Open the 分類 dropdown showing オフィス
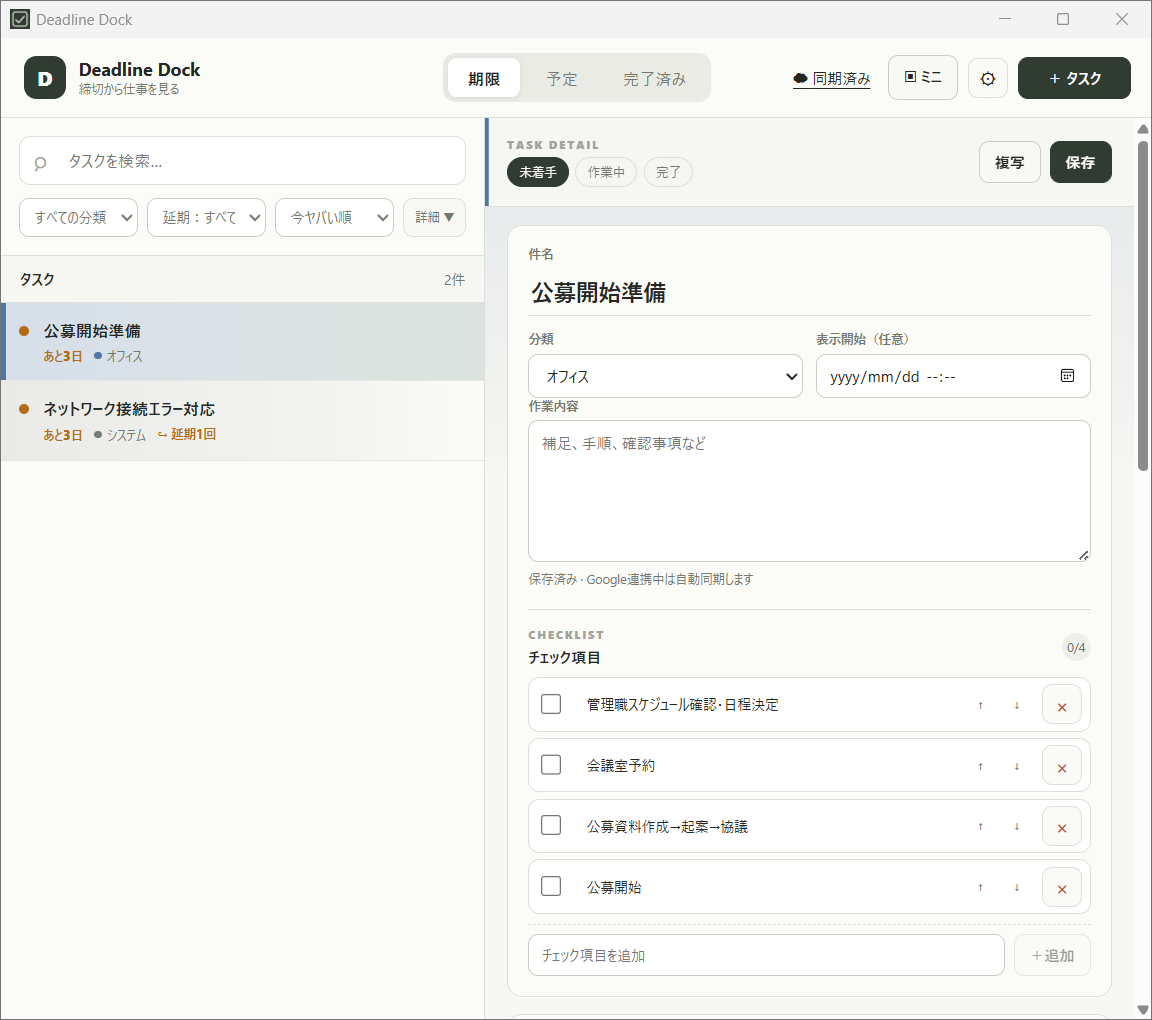 pyautogui.click(x=665, y=376)
